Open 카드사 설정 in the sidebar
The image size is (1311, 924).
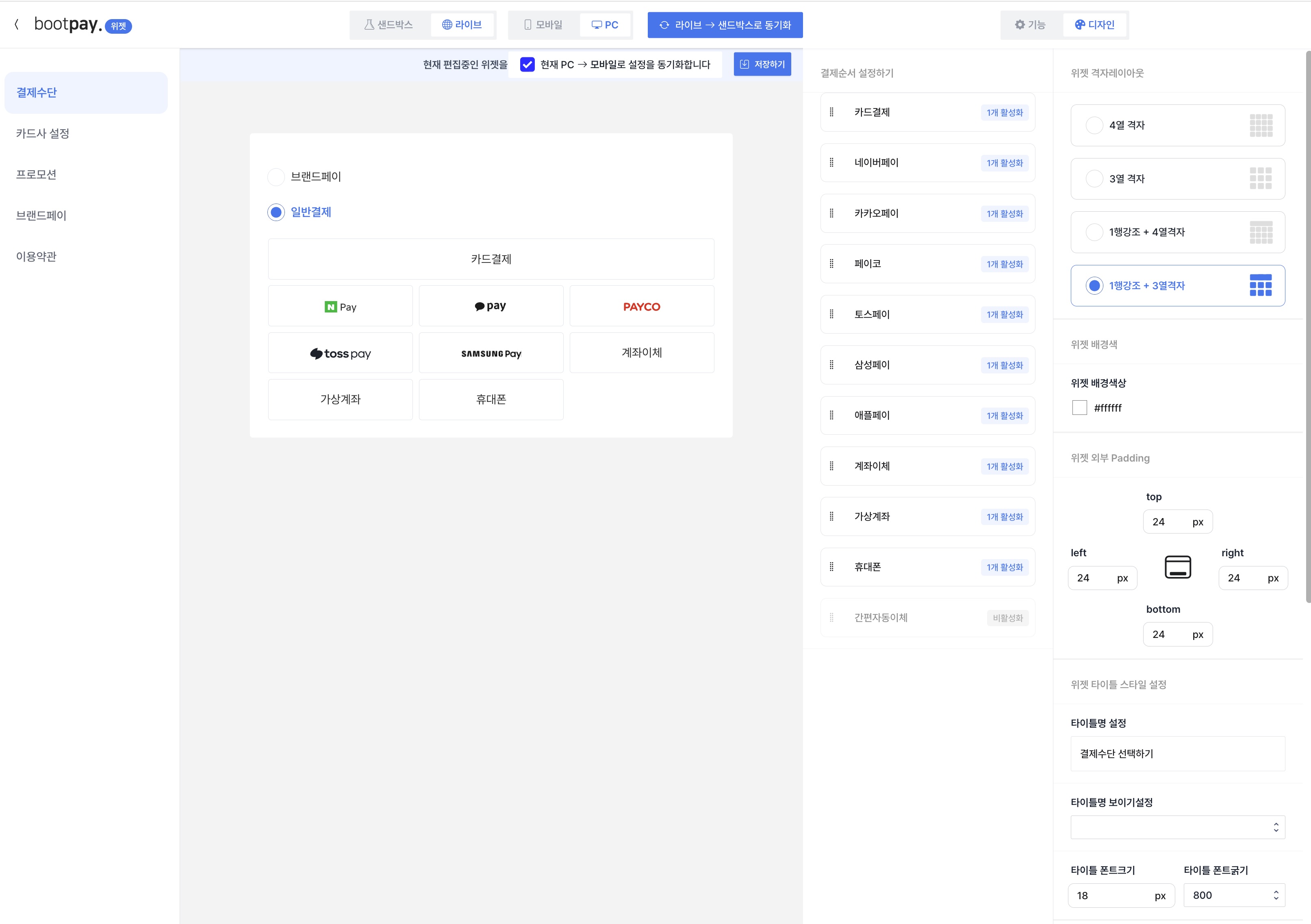[43, 134]
